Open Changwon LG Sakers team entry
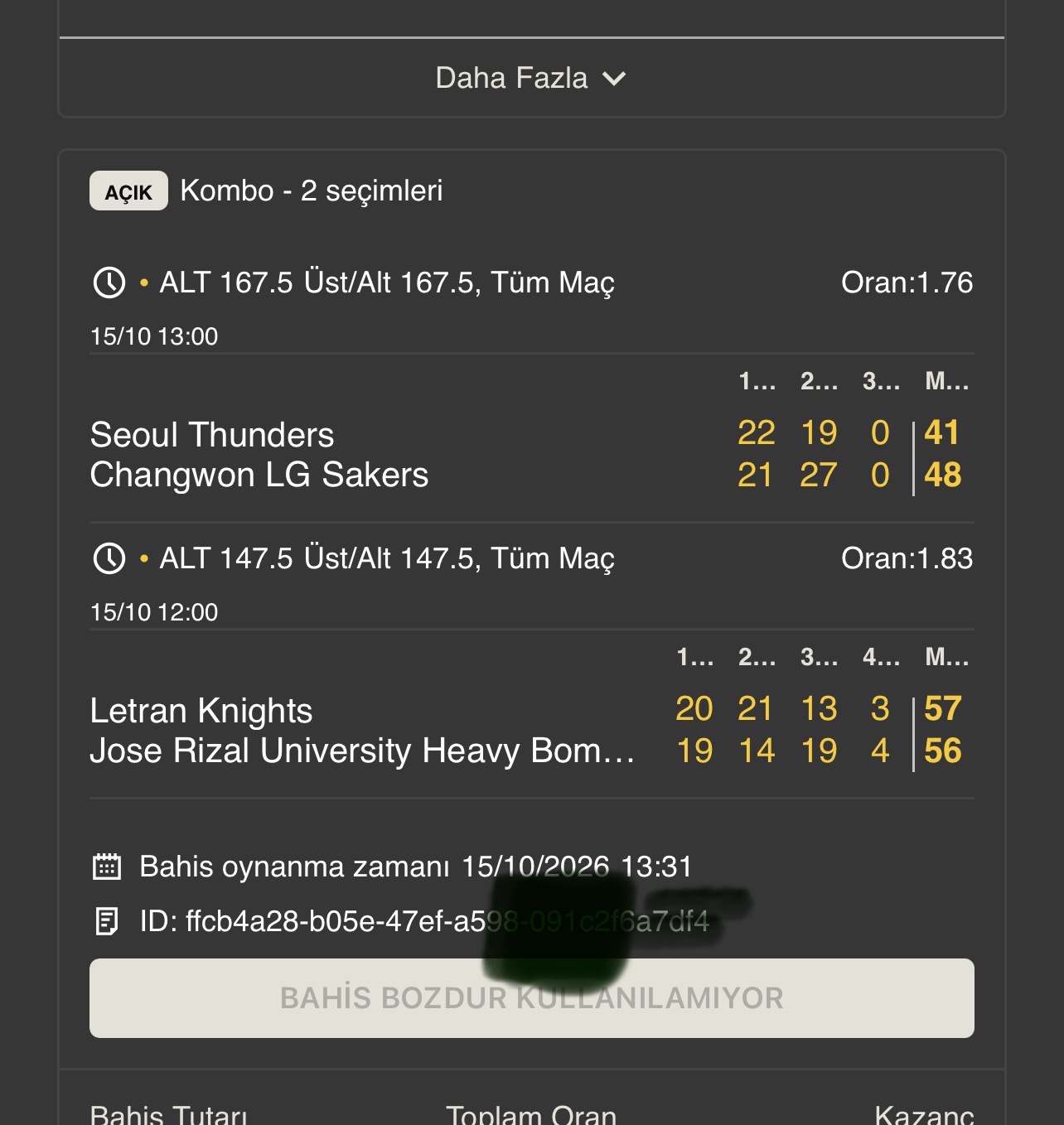Viewport: 1064px width, 1125px height. point(259,475)
